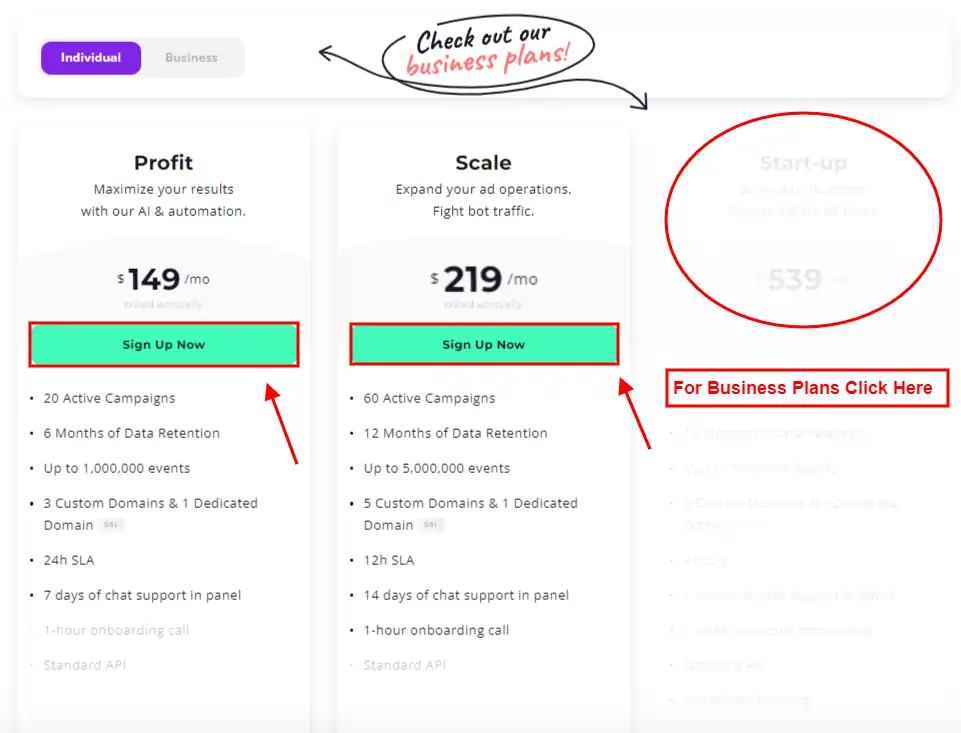Click the faded $539 price
This screenshot has height=733, width=961.
(x=795, y=279)
